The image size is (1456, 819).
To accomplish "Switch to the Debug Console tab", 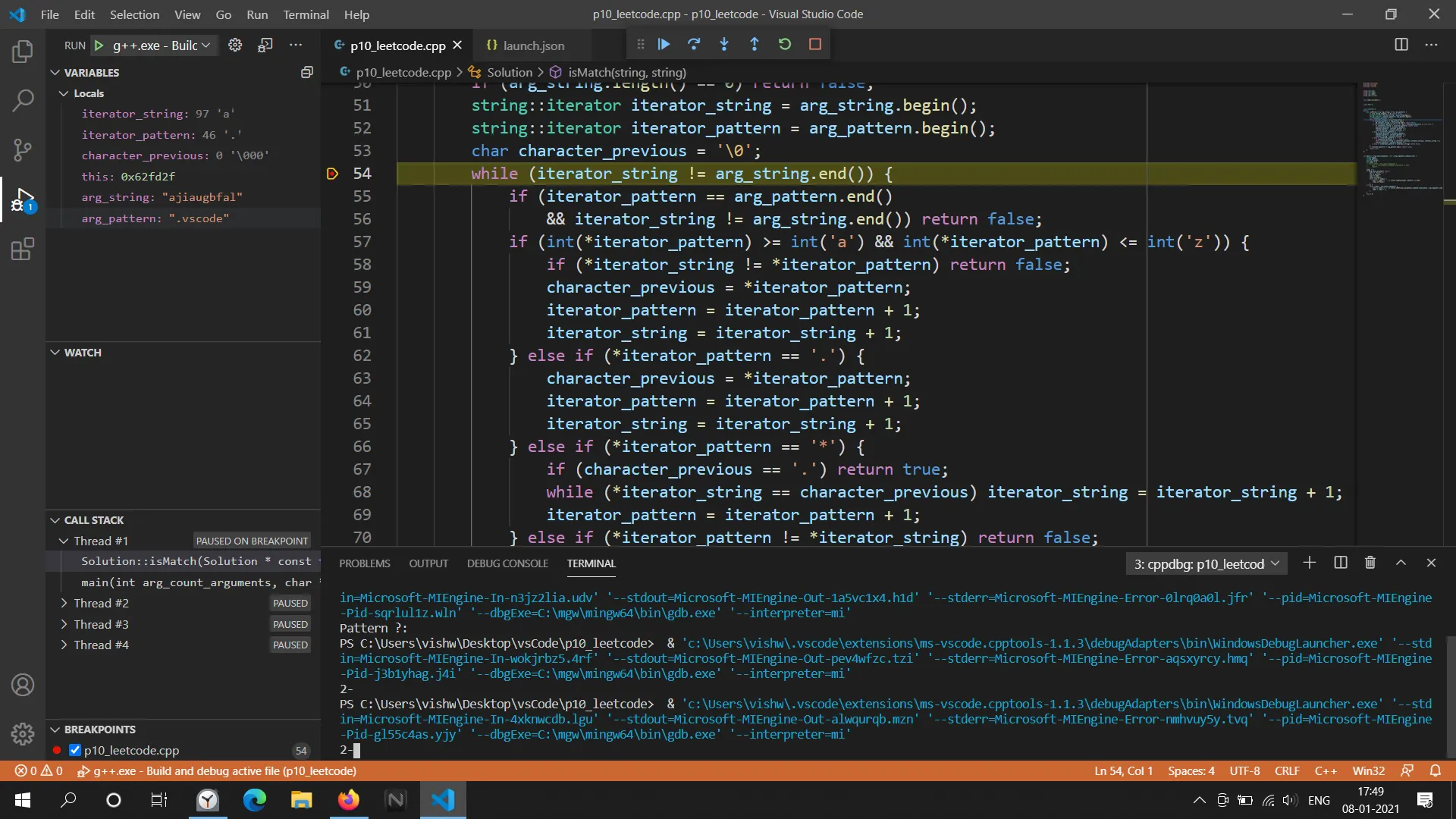I will pos(507,564).
